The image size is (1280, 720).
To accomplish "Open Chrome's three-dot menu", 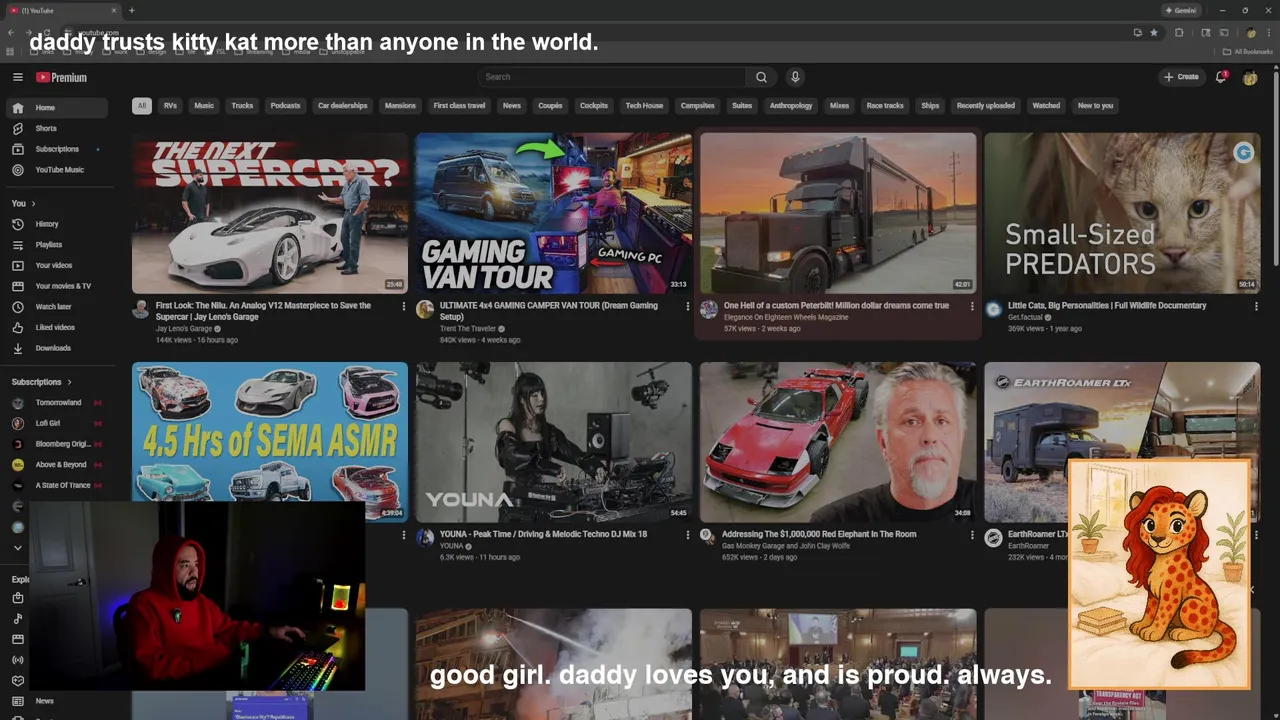I will (1269, 33).
